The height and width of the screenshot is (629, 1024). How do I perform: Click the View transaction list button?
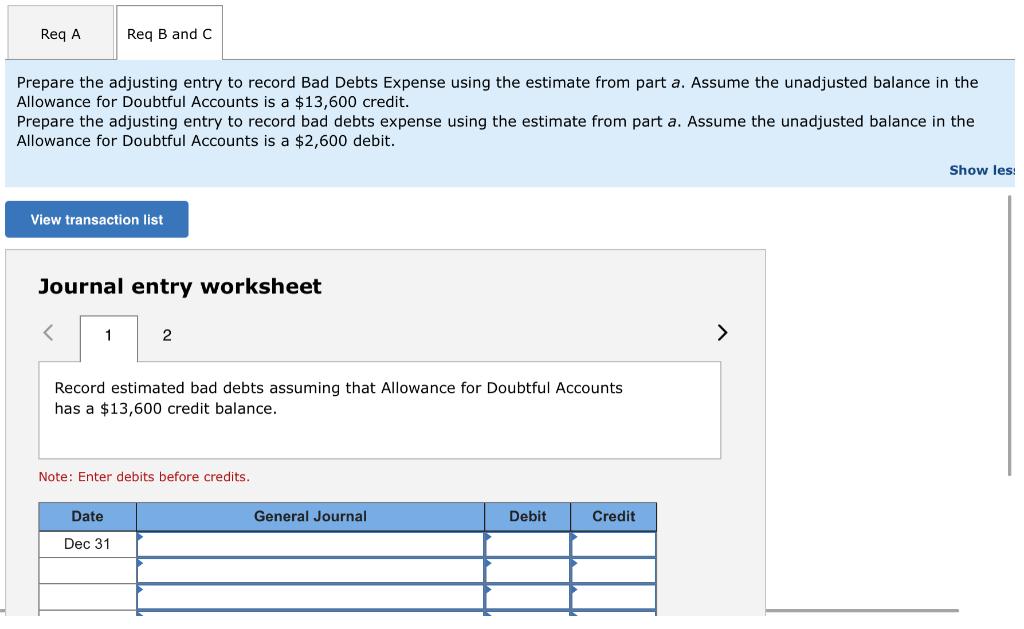(x=96, y=219)
